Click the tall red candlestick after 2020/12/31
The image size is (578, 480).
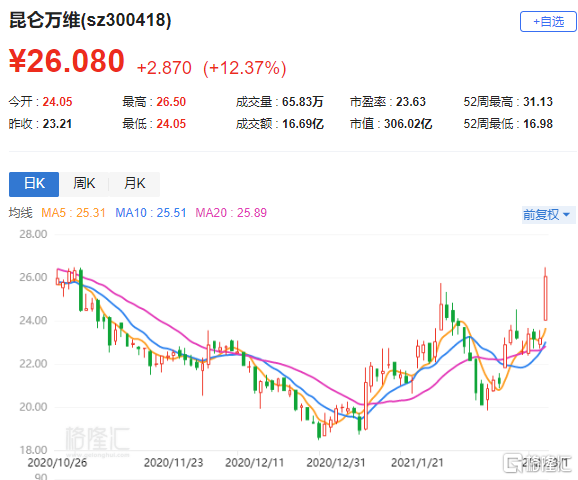pos(366,406)
